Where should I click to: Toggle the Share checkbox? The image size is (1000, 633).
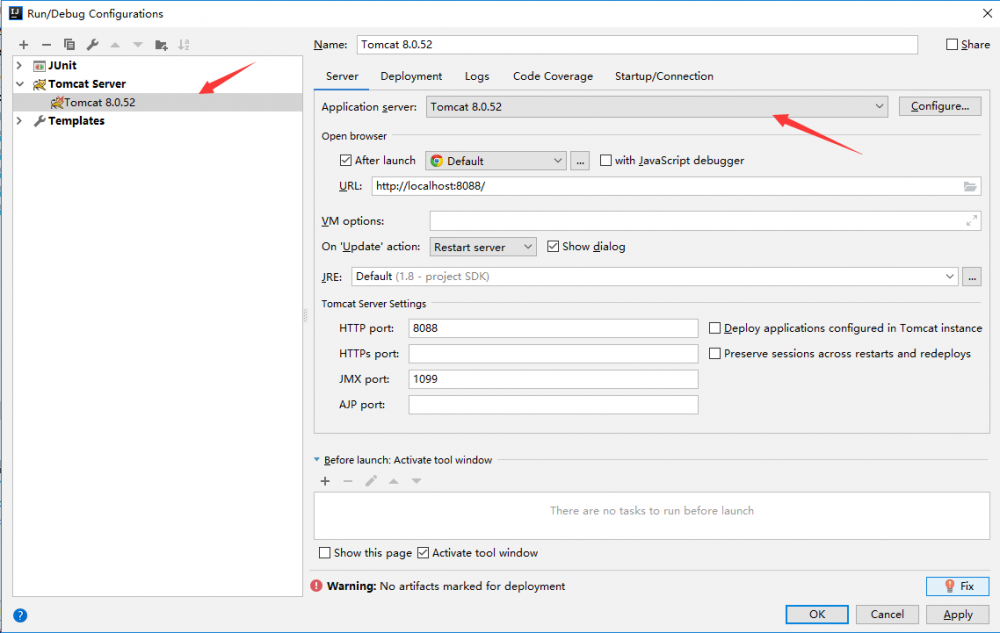pyautogui.click(x=952, y=44)
